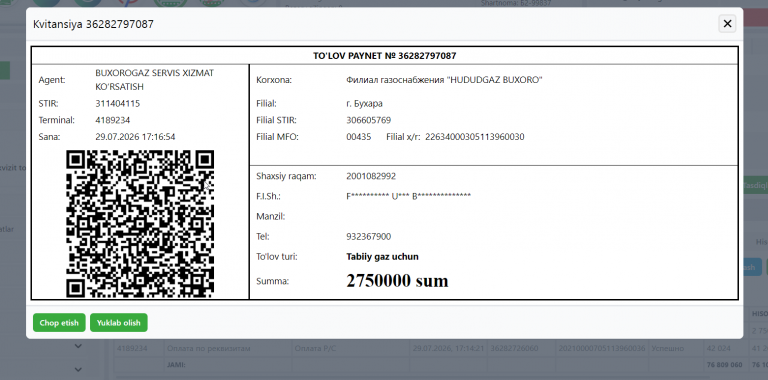Click the Yuklab olish download button
Image resolution: width=768 pixels, height=380 pixels.
[x=119, y=323]
